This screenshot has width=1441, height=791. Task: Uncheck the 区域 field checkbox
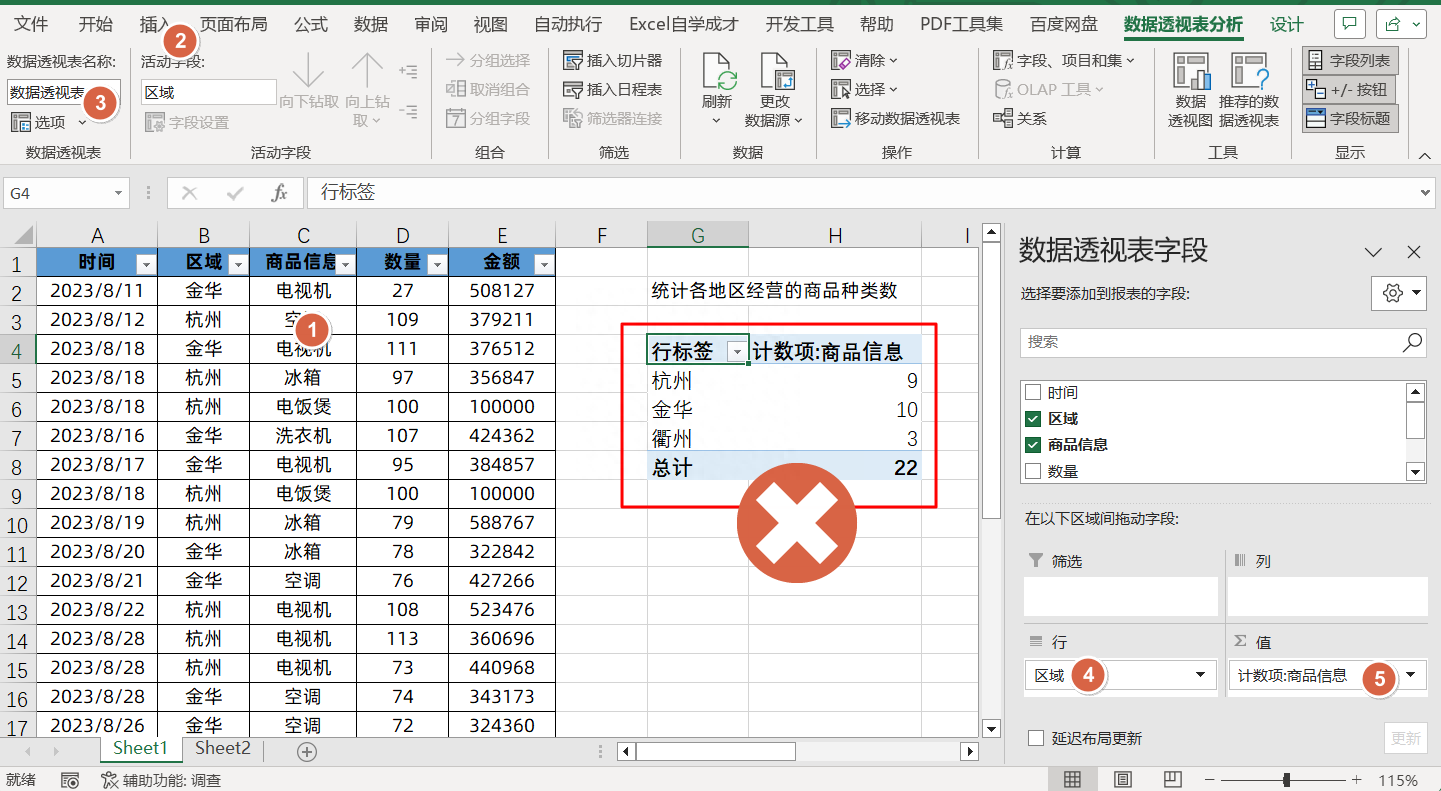1033,419
